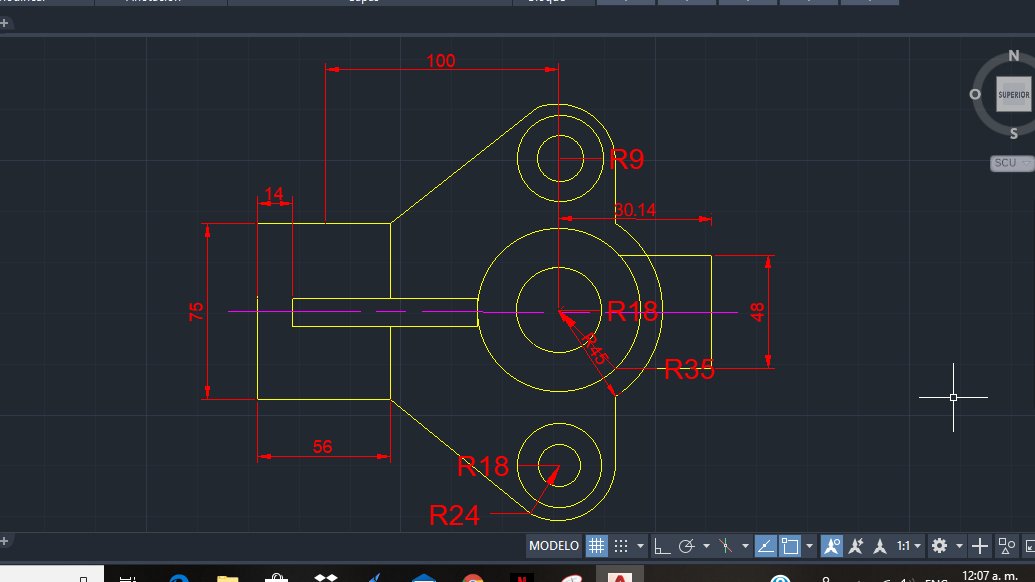Select the 100 horizontal dimension text
The width and height of the screenshot is (1035, 582).
(x=440, y=61)
